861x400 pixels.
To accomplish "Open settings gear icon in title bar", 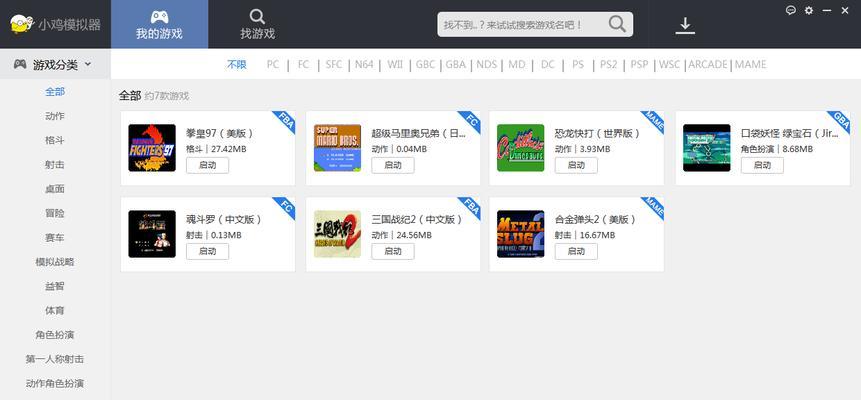I will click(809, 10).
